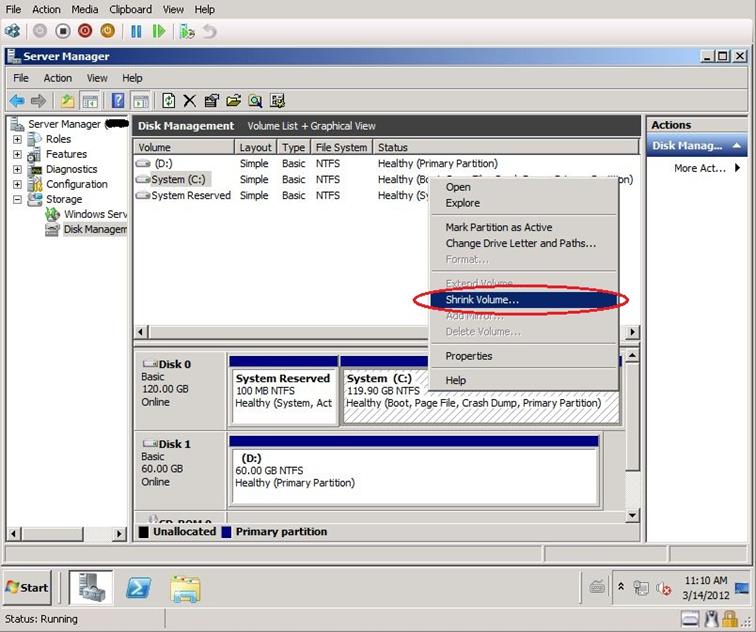Expand the Roles tree node
Image resolution: width=756 pixels, height=632 pixels.
click(x=17, y=139)
